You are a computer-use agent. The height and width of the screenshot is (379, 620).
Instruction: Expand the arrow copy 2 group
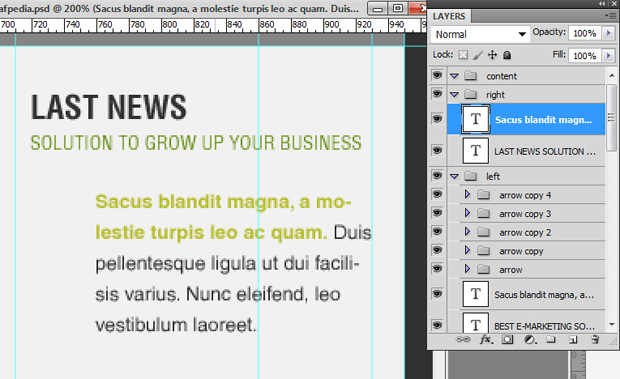467,231
